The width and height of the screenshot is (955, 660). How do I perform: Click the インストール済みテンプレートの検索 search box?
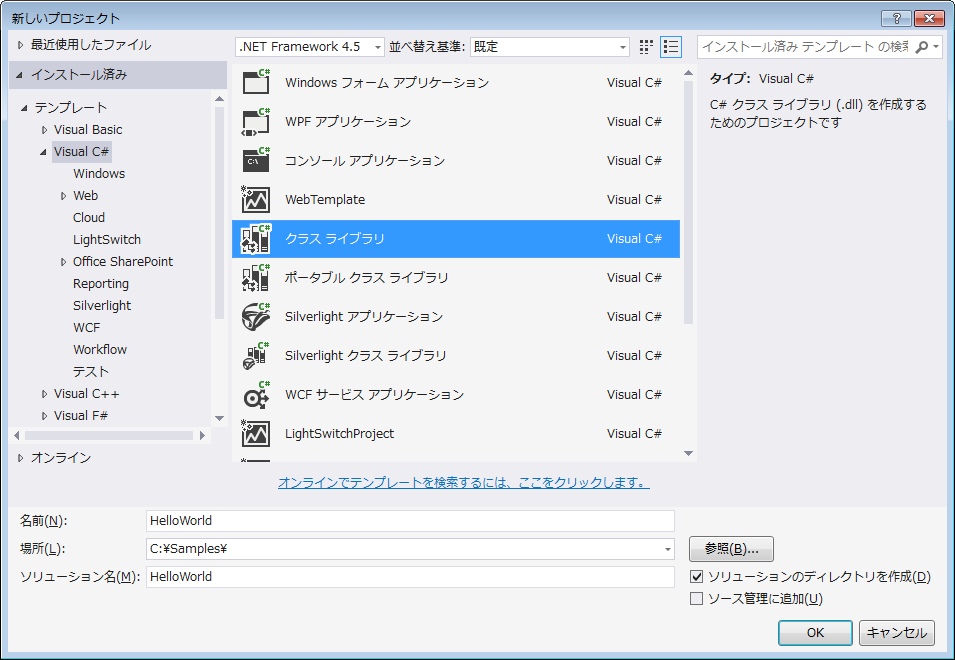click(806, 47)
